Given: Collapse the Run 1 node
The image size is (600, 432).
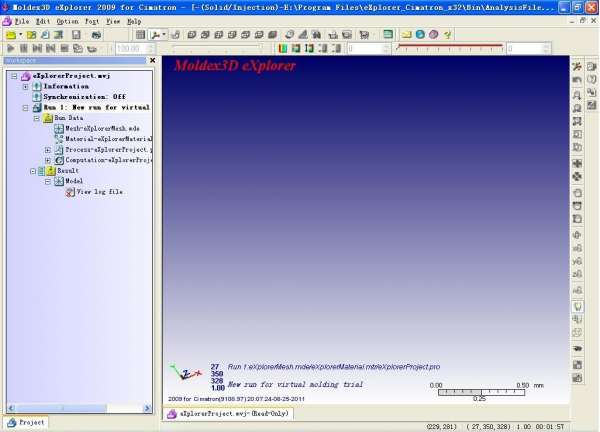Looking at the screenshot, I should [x=26, y=108].
